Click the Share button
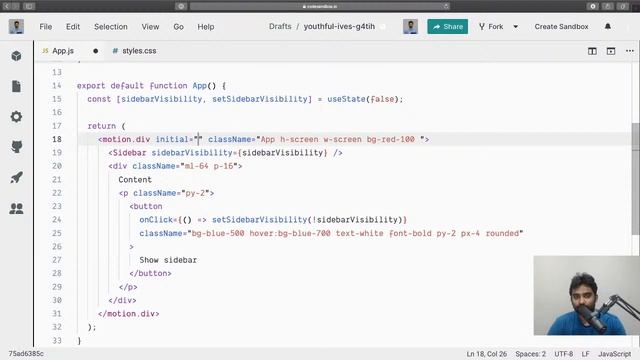Image resolution: width=640 pixels, height=360 pixels. tap(448, 27)
